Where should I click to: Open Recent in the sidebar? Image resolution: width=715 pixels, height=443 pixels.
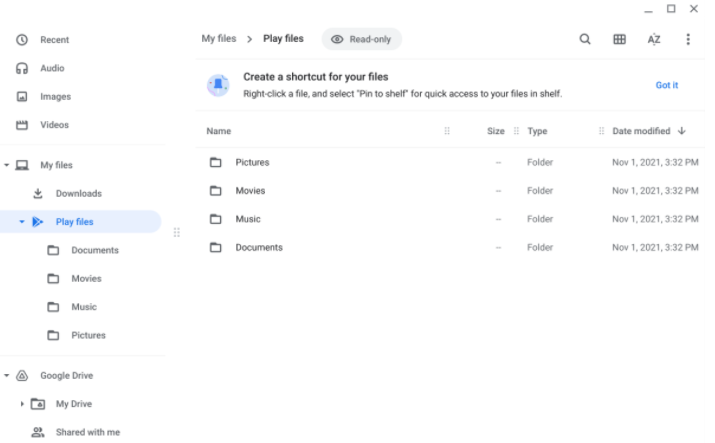54,40
